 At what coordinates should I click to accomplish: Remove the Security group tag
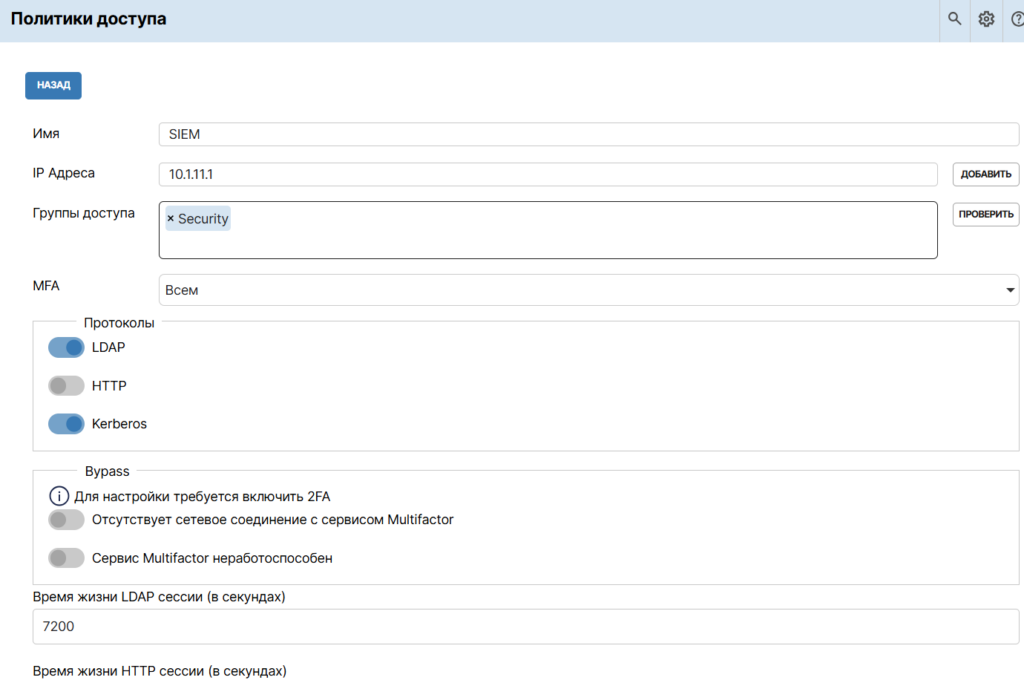click(170, 219)
